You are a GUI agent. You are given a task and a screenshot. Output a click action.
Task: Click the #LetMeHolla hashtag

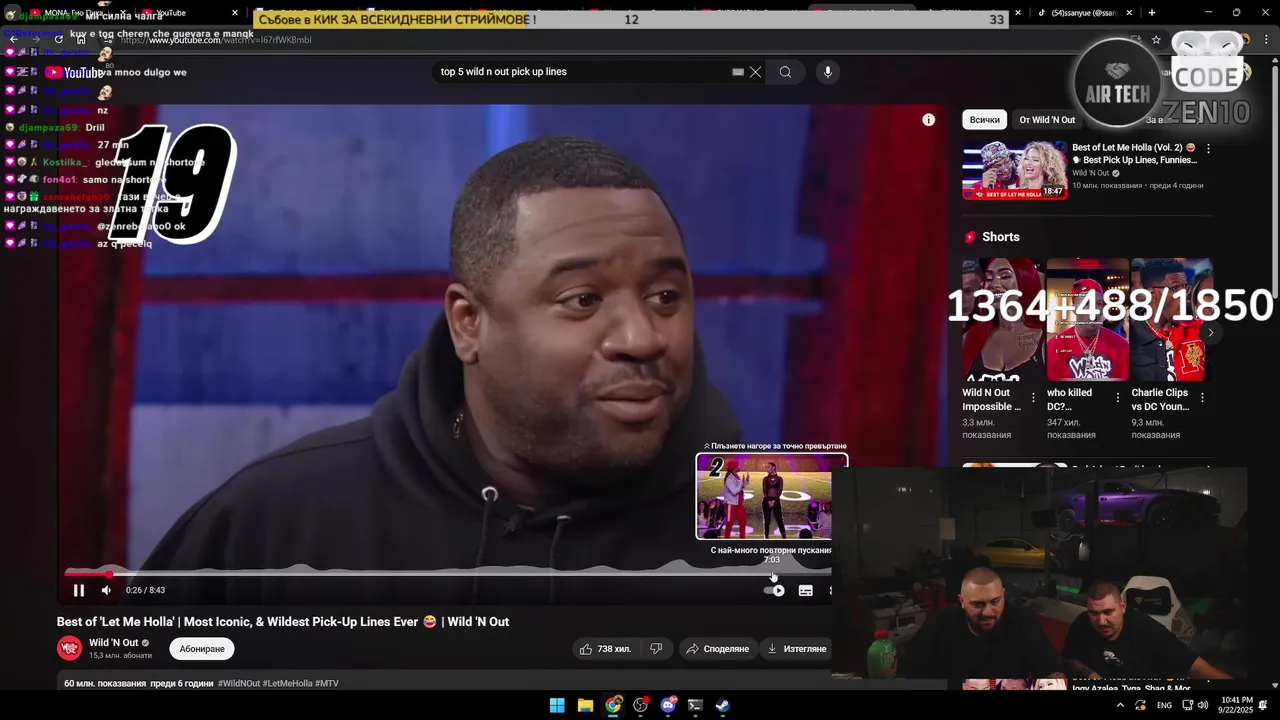click(x=288, y=684)
